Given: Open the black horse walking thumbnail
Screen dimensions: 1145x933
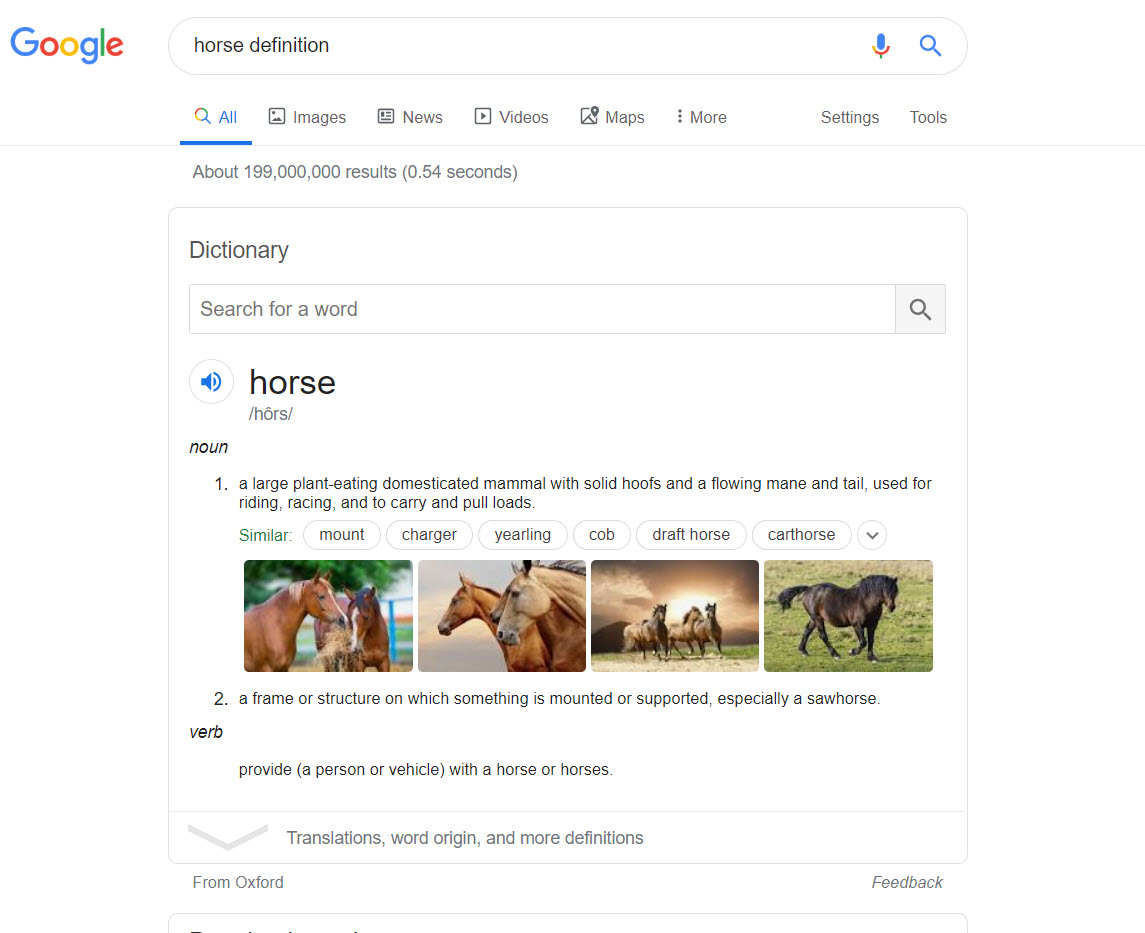Looking at the screenshot, I should (848, 616).
